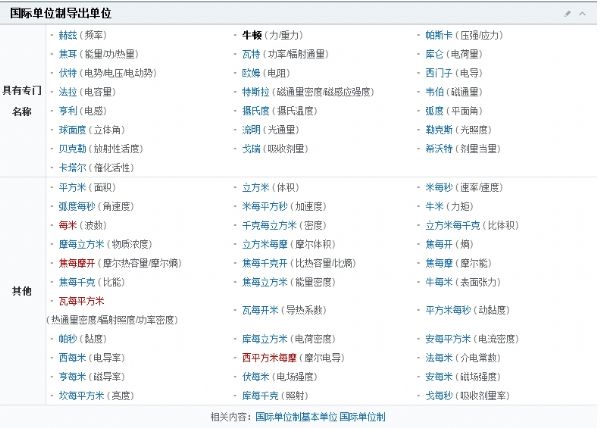Screen dimensions: 600x428
Task: Open the 国际单位制基本单位 footer link
Action: 297,417
